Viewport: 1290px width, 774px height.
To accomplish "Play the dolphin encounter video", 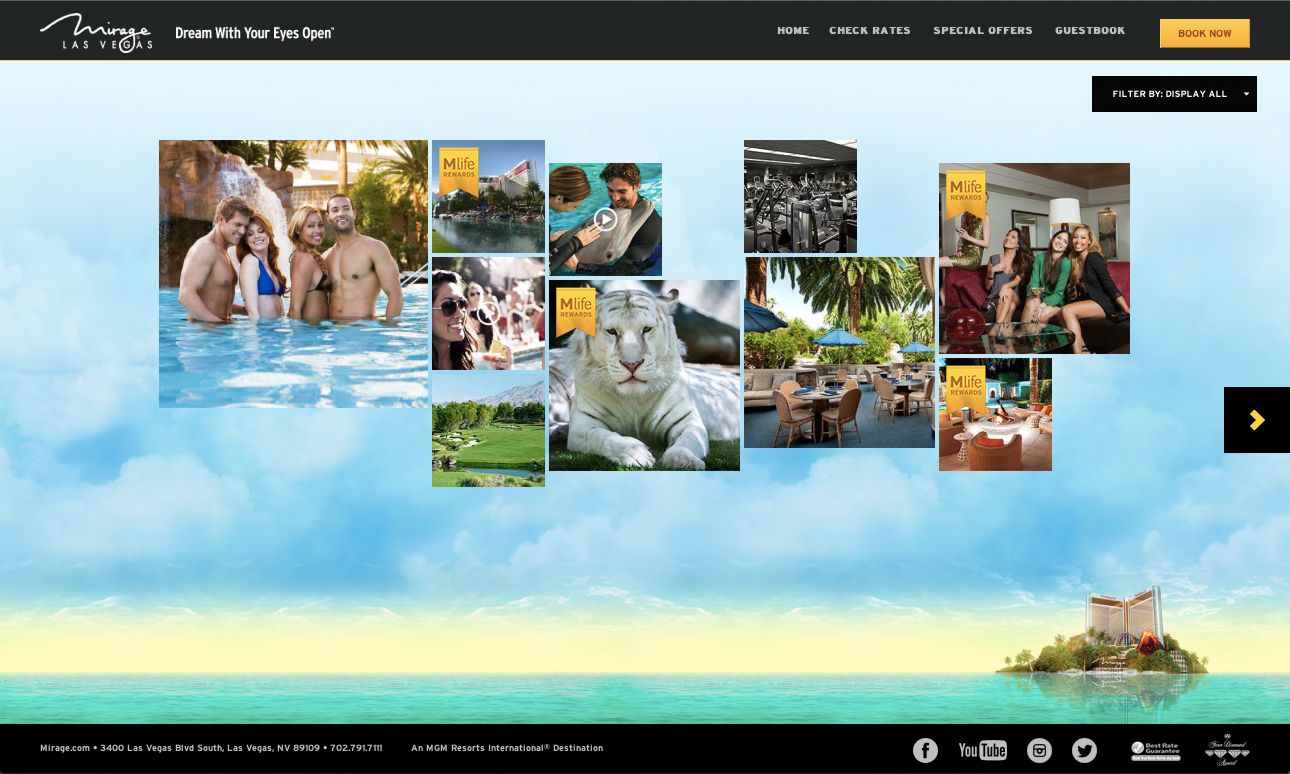I will coord(605,219).
